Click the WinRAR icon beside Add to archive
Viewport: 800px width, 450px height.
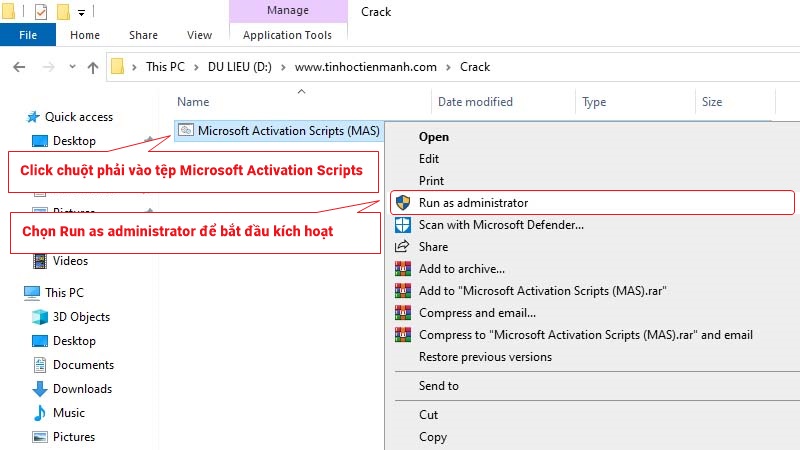pyautogui.click(x=403, y=269)
